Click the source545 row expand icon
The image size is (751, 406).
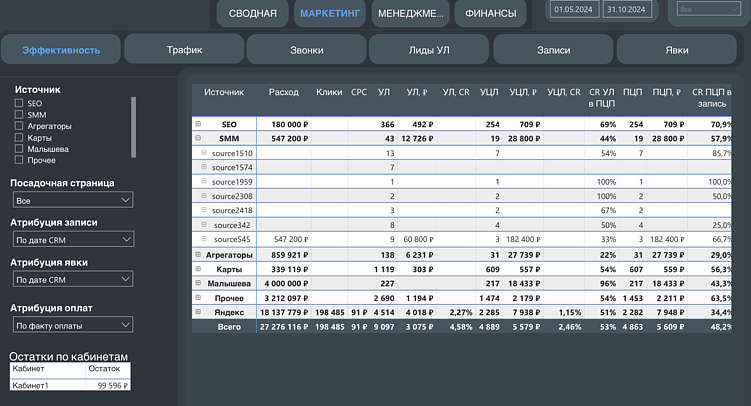203,240
